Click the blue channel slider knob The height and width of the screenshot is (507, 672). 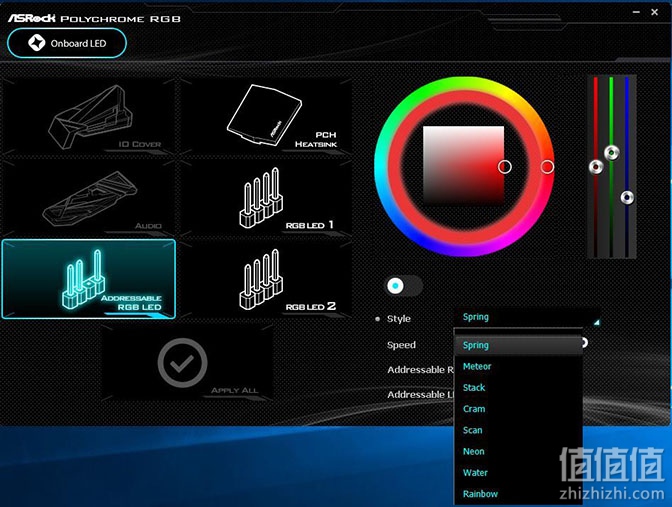[627, 198]
